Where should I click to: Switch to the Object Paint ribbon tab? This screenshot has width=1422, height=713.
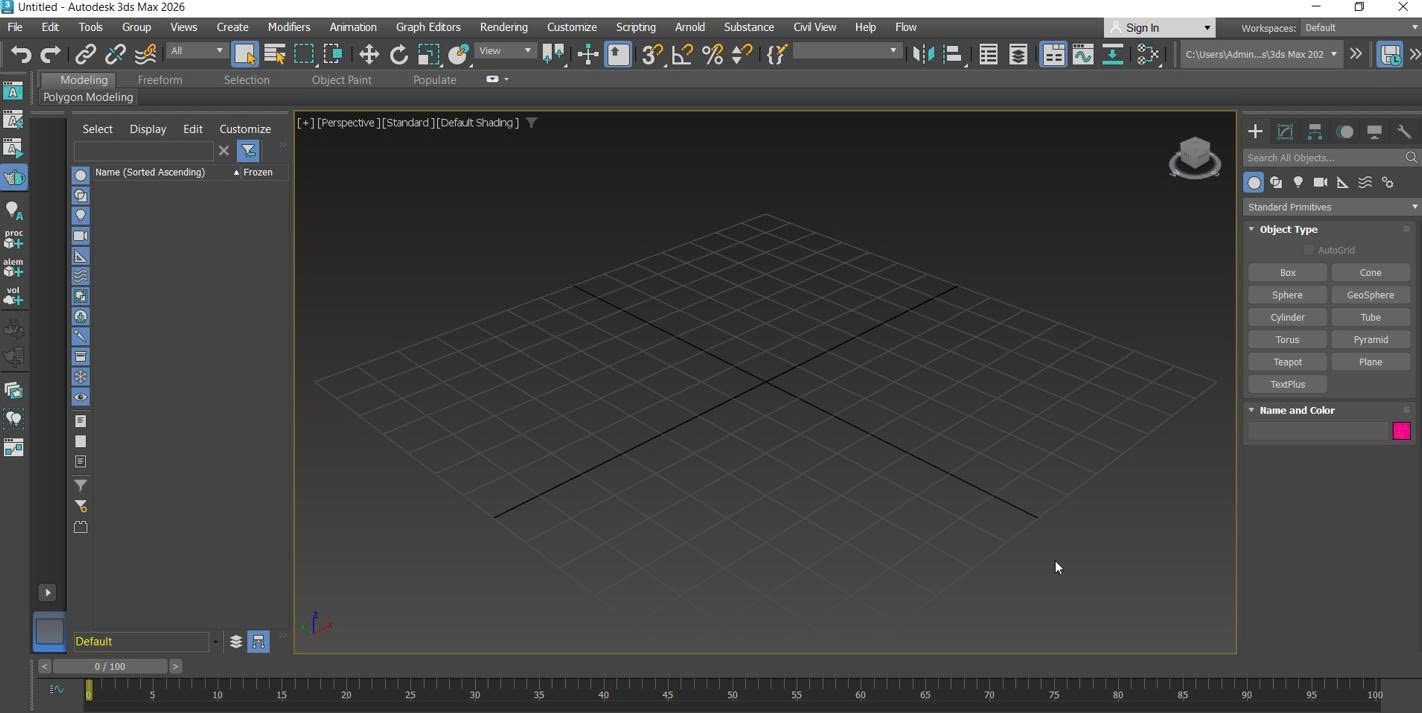pos(342,80)
